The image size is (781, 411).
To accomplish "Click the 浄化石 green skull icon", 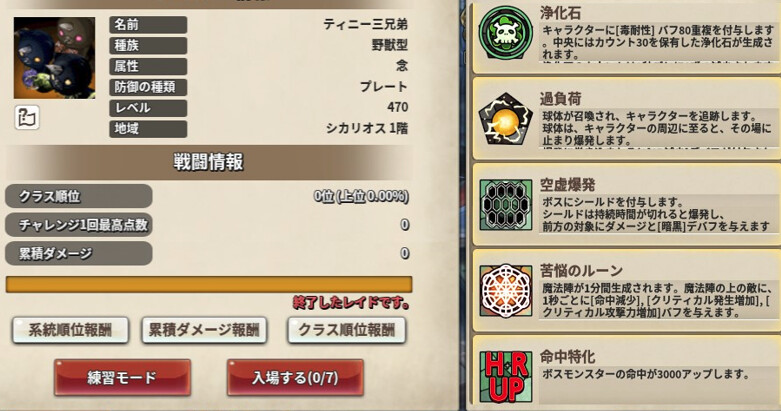I will click(x=506, y=33).
